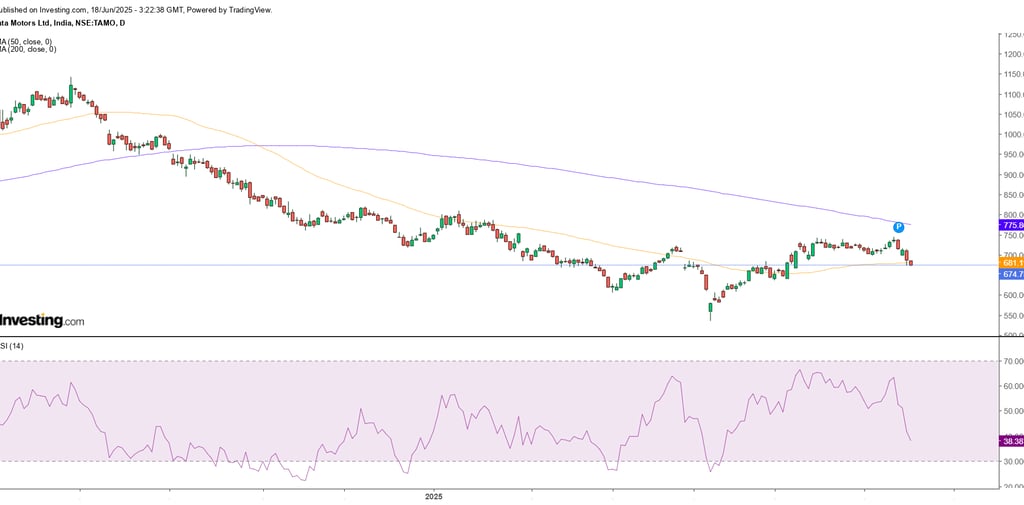Click the 950 price axis label
Viewport: 1024px width, 505px height.
(1014, 155)
